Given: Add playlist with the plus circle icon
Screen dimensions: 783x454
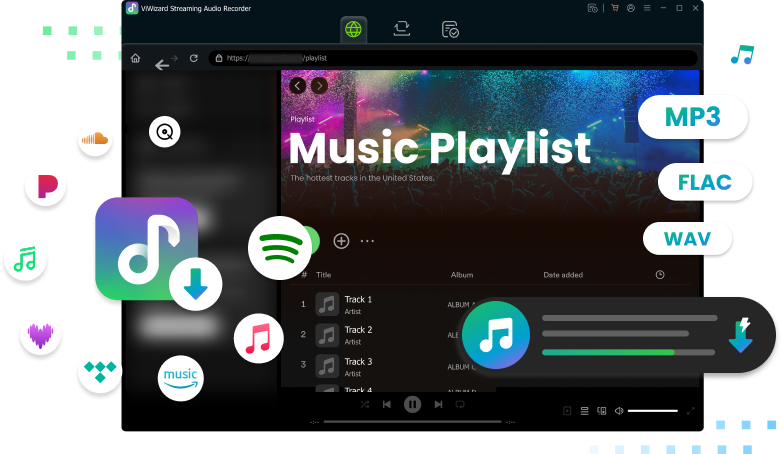Looking at the screenshot, I should coord(341,241).
